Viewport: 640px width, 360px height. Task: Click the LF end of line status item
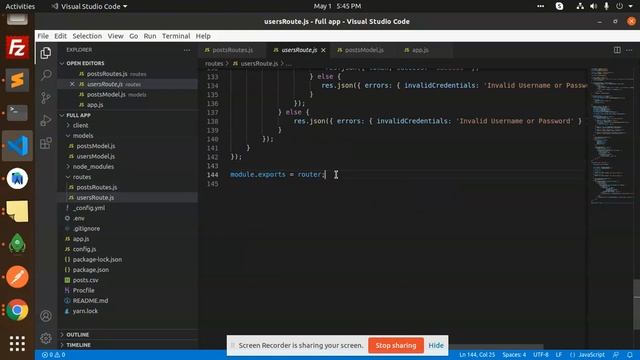[558, 355]
